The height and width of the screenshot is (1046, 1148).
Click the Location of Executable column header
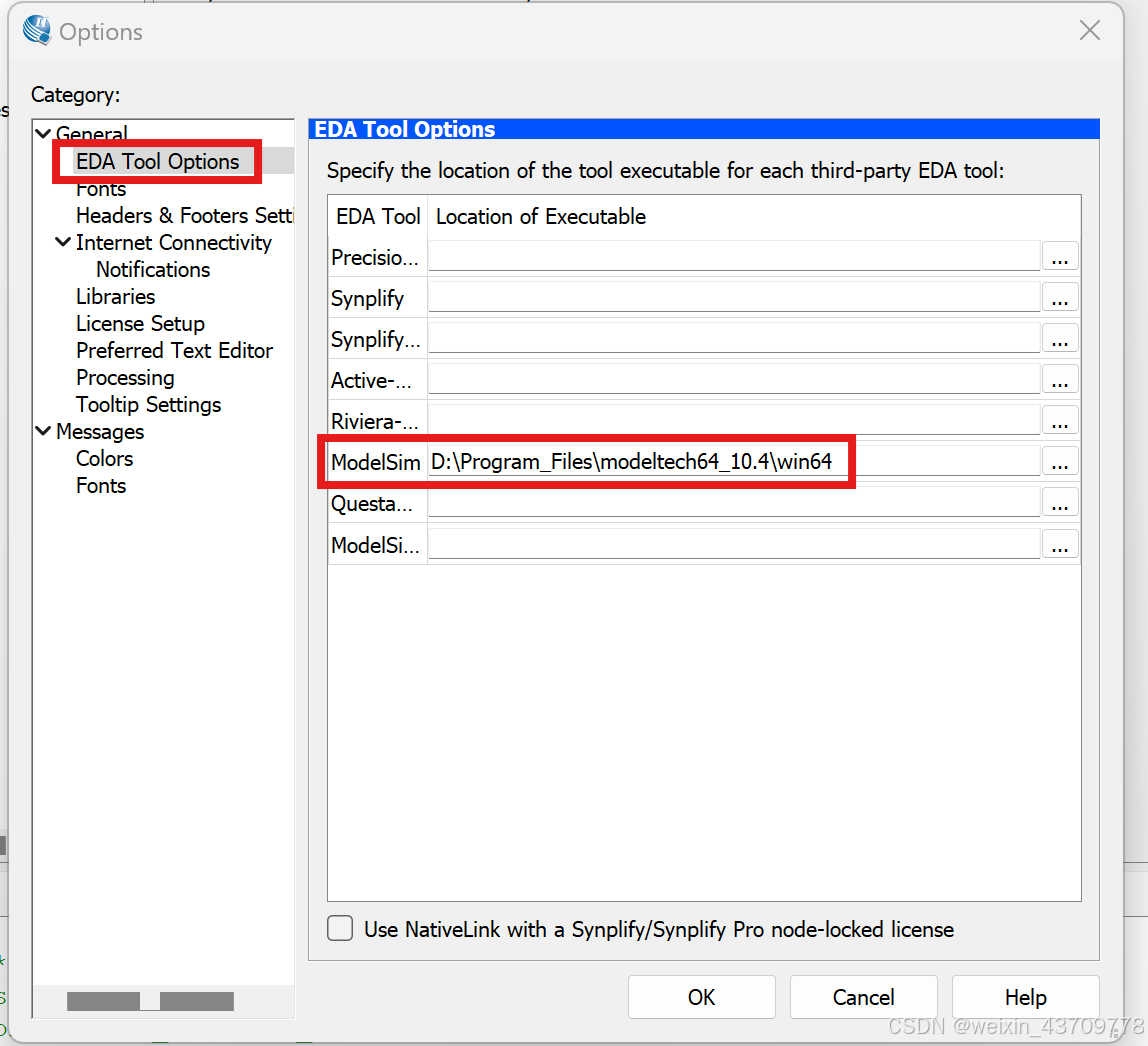pos(541,217)
